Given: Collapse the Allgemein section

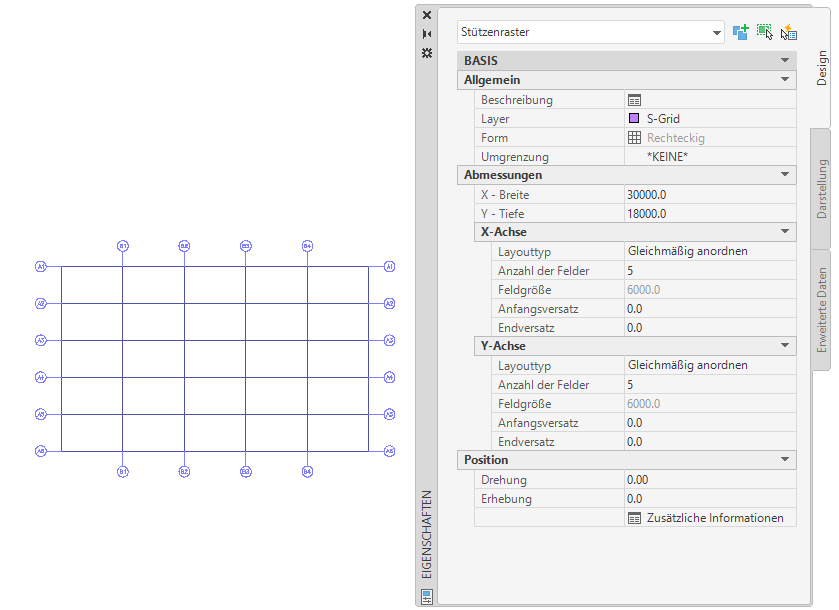Looking at the screenshot, I should 786,80.
